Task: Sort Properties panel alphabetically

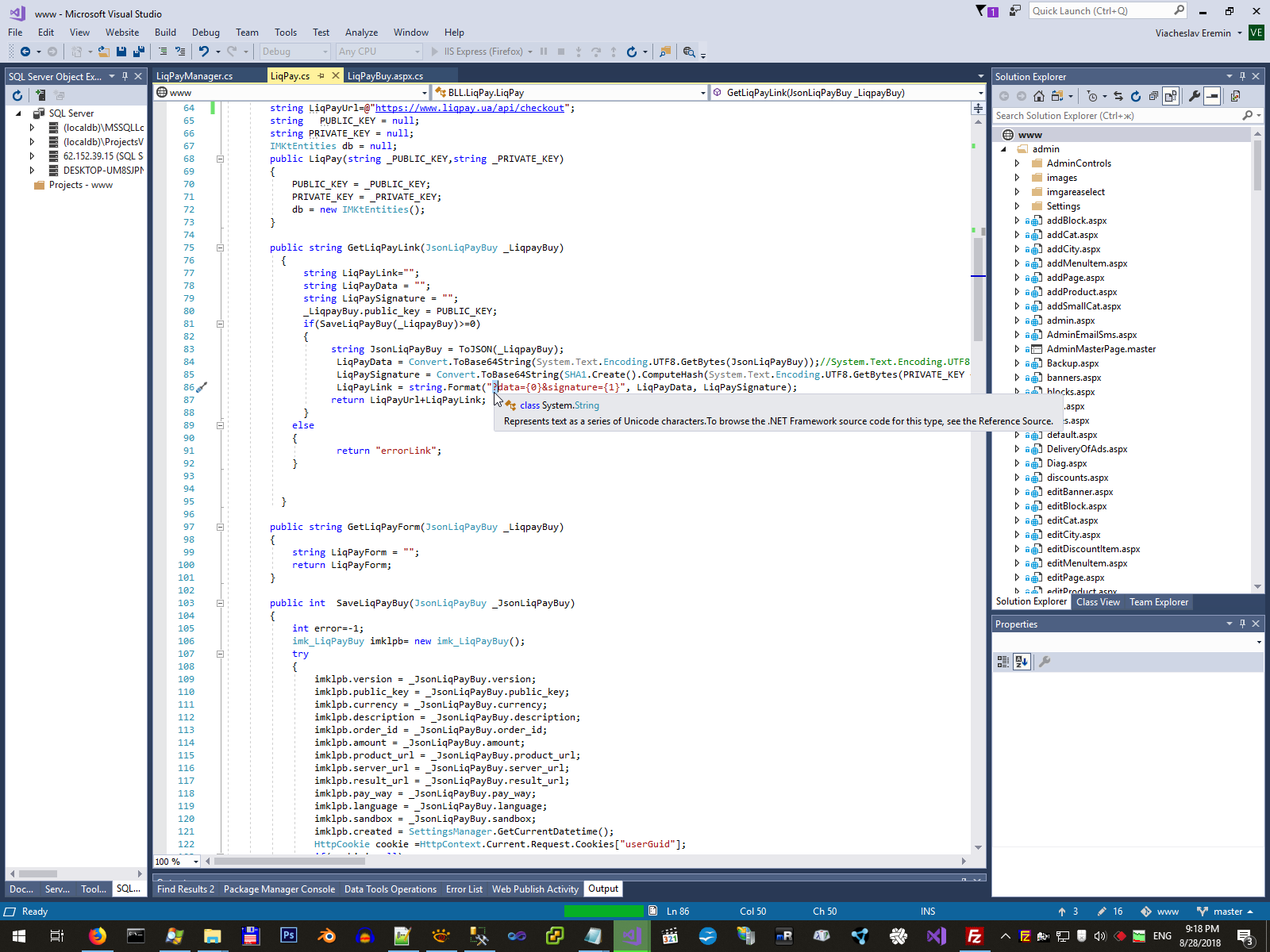Action: pos(1022,662)
